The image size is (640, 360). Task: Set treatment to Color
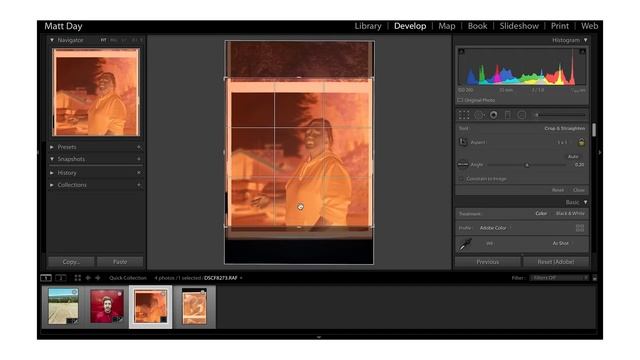pyautogui.click(x=541, y=213)
